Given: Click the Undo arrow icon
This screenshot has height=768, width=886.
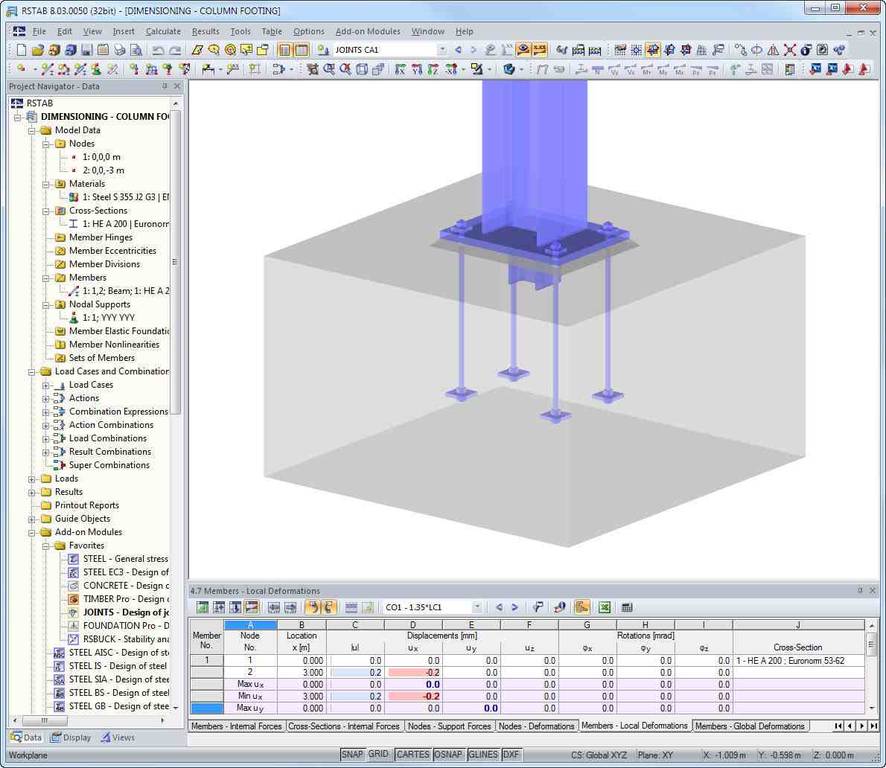Looking at the screenshot, I should coord(158,50).
